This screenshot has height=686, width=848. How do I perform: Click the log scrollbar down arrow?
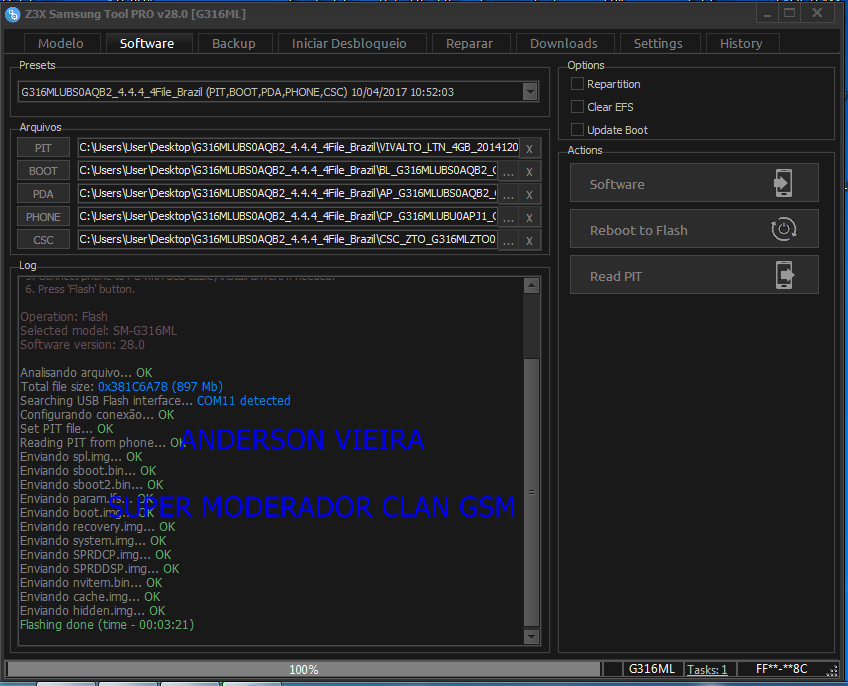(x=532, y=637)
